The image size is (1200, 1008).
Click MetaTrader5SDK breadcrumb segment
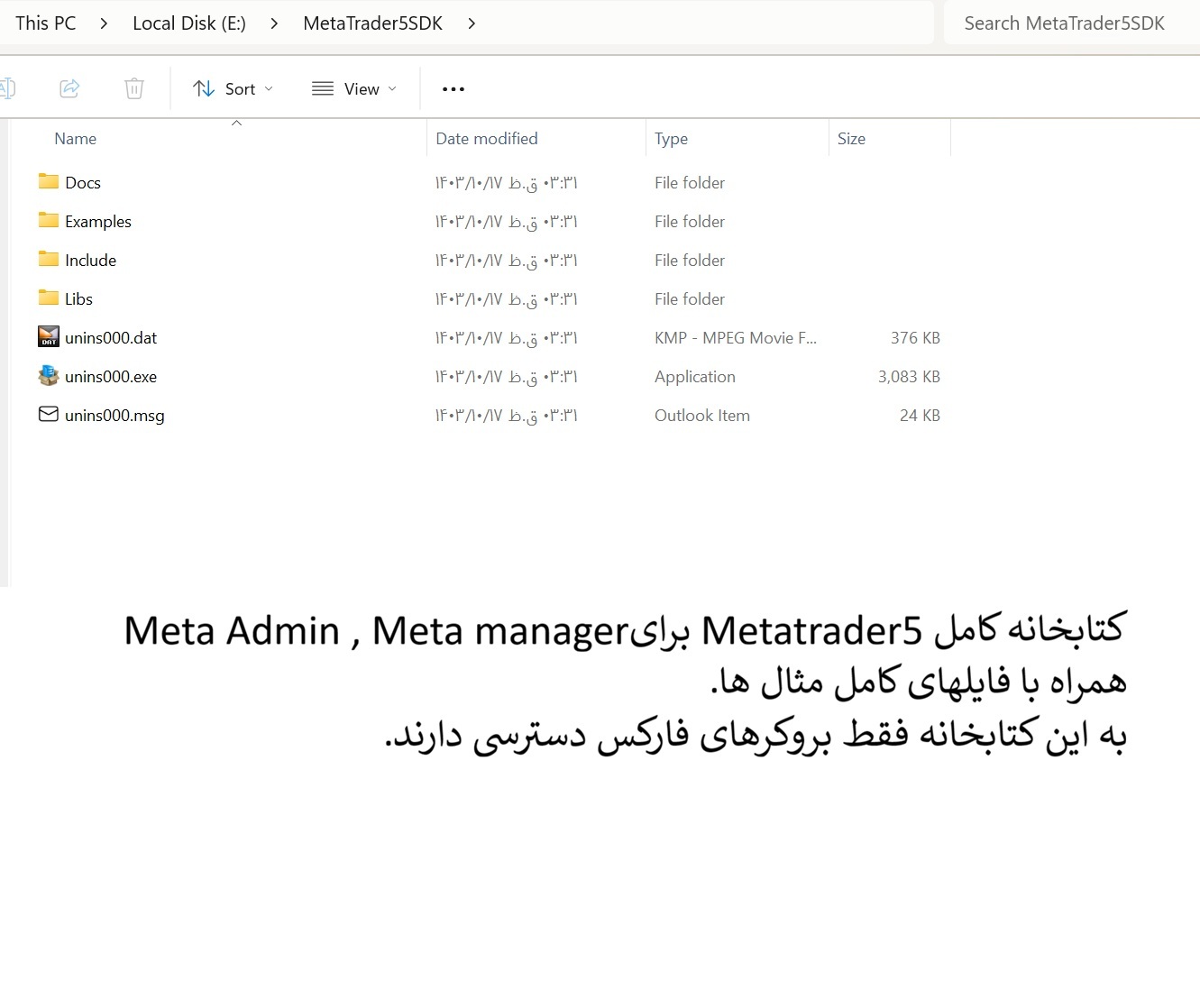373,23
